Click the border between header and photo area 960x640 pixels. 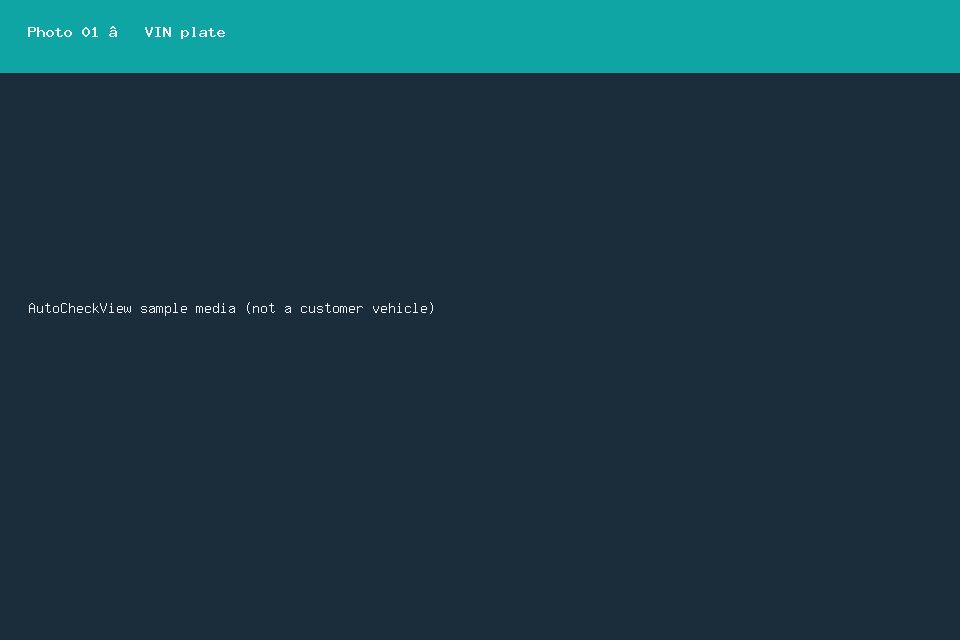tap(480, 73)
